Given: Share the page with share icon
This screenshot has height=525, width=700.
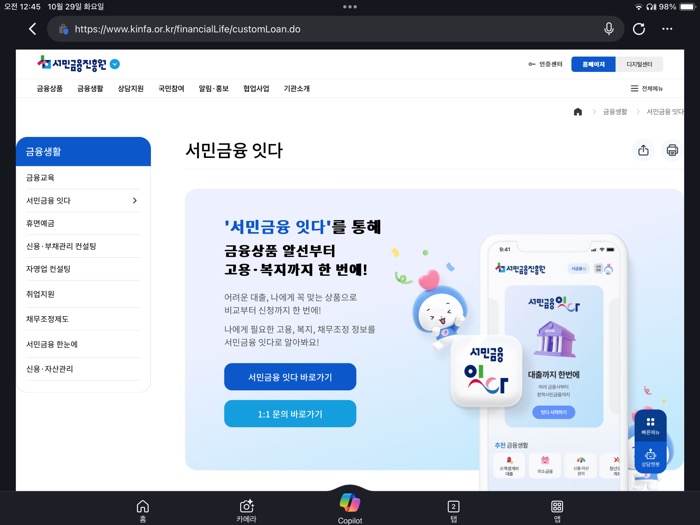Looking at the screenshot, I should point(643,150).
